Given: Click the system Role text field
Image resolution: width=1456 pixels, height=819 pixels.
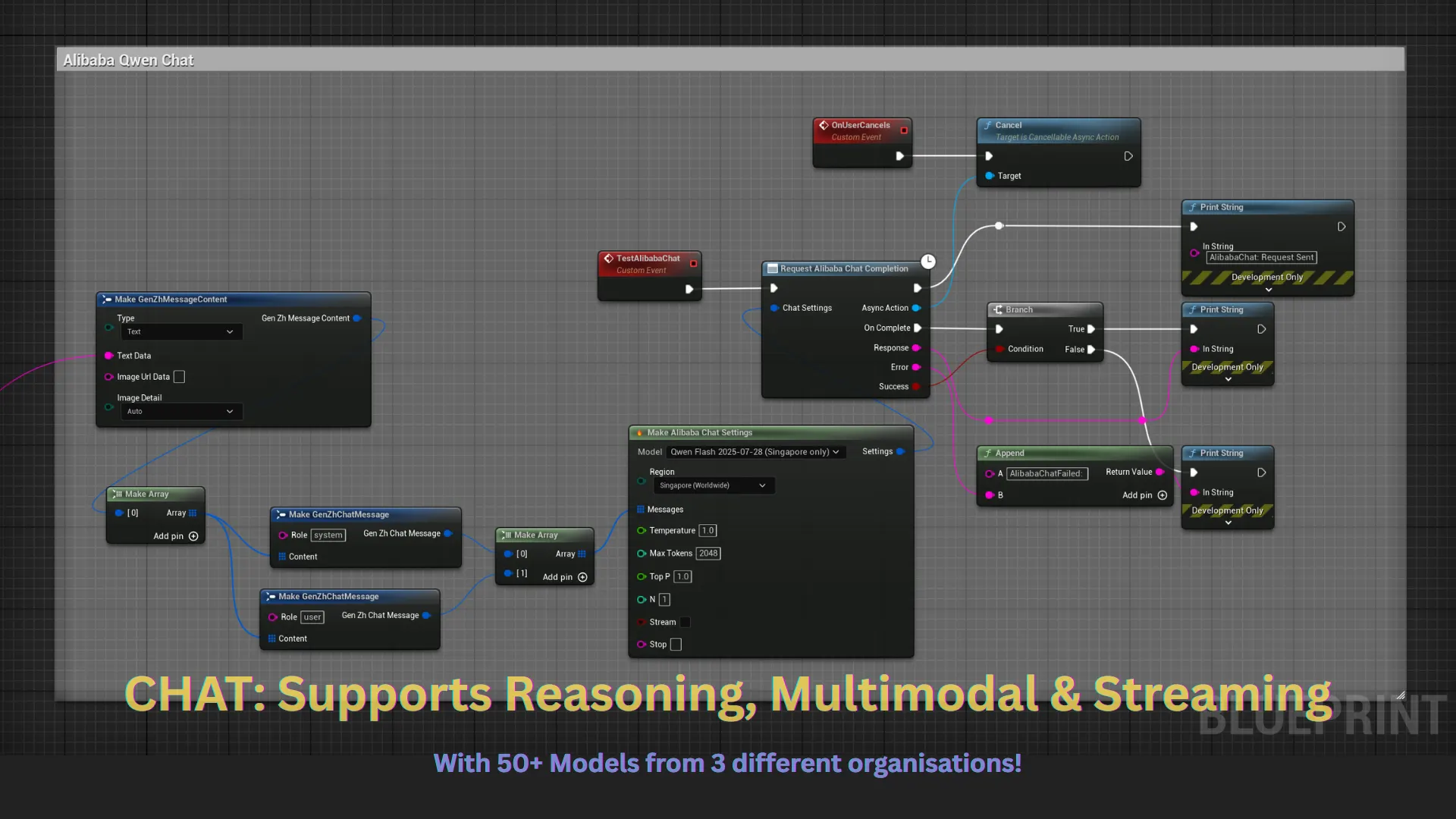Looking at the screenshot, I should tap(328, 535).
